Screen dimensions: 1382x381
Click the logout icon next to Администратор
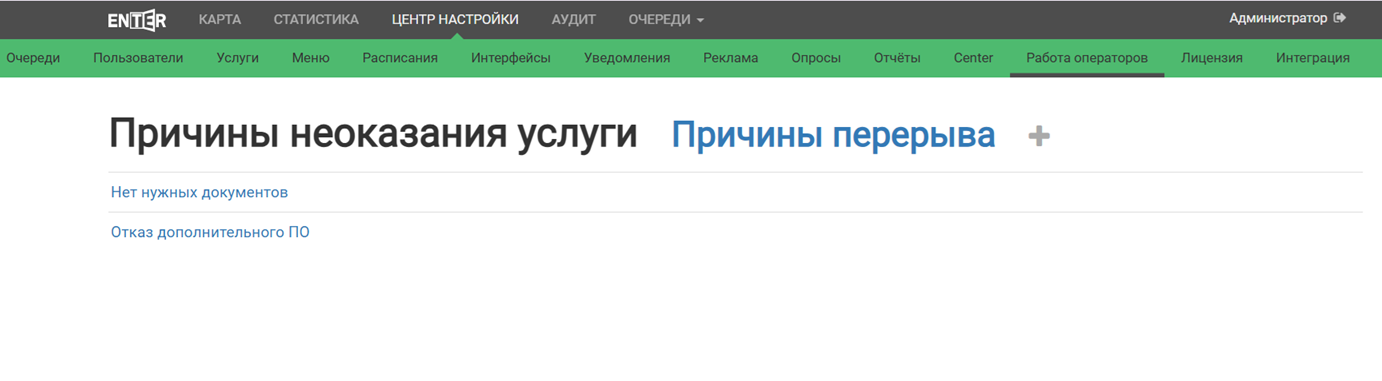pos(1340,18)
